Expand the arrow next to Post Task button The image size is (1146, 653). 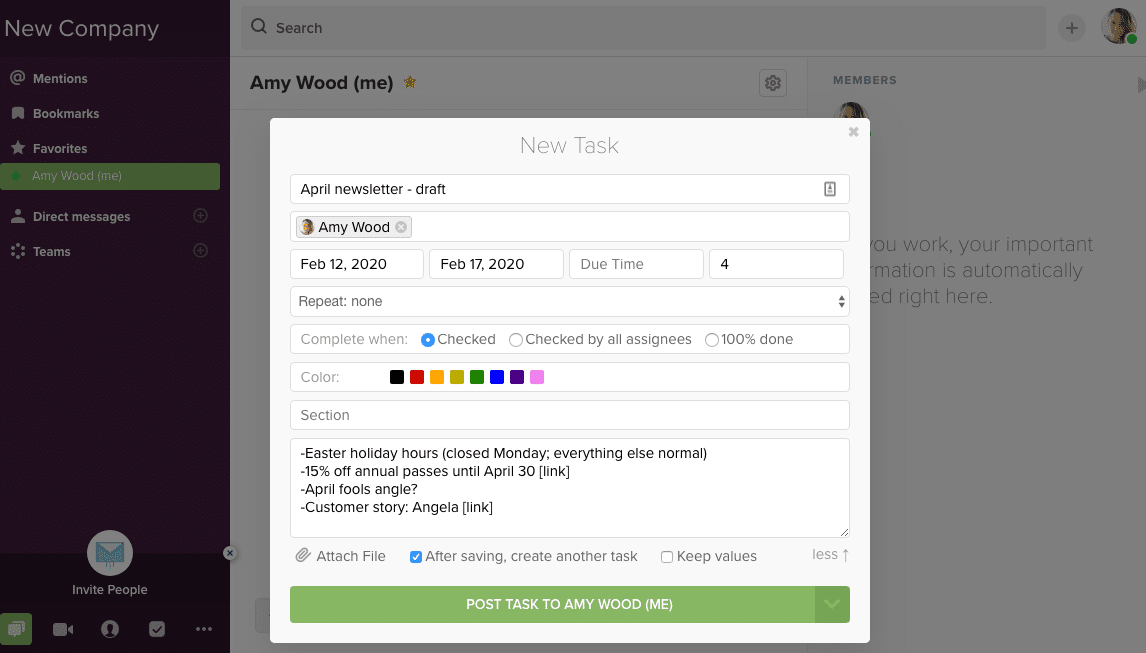pos(833,604)
